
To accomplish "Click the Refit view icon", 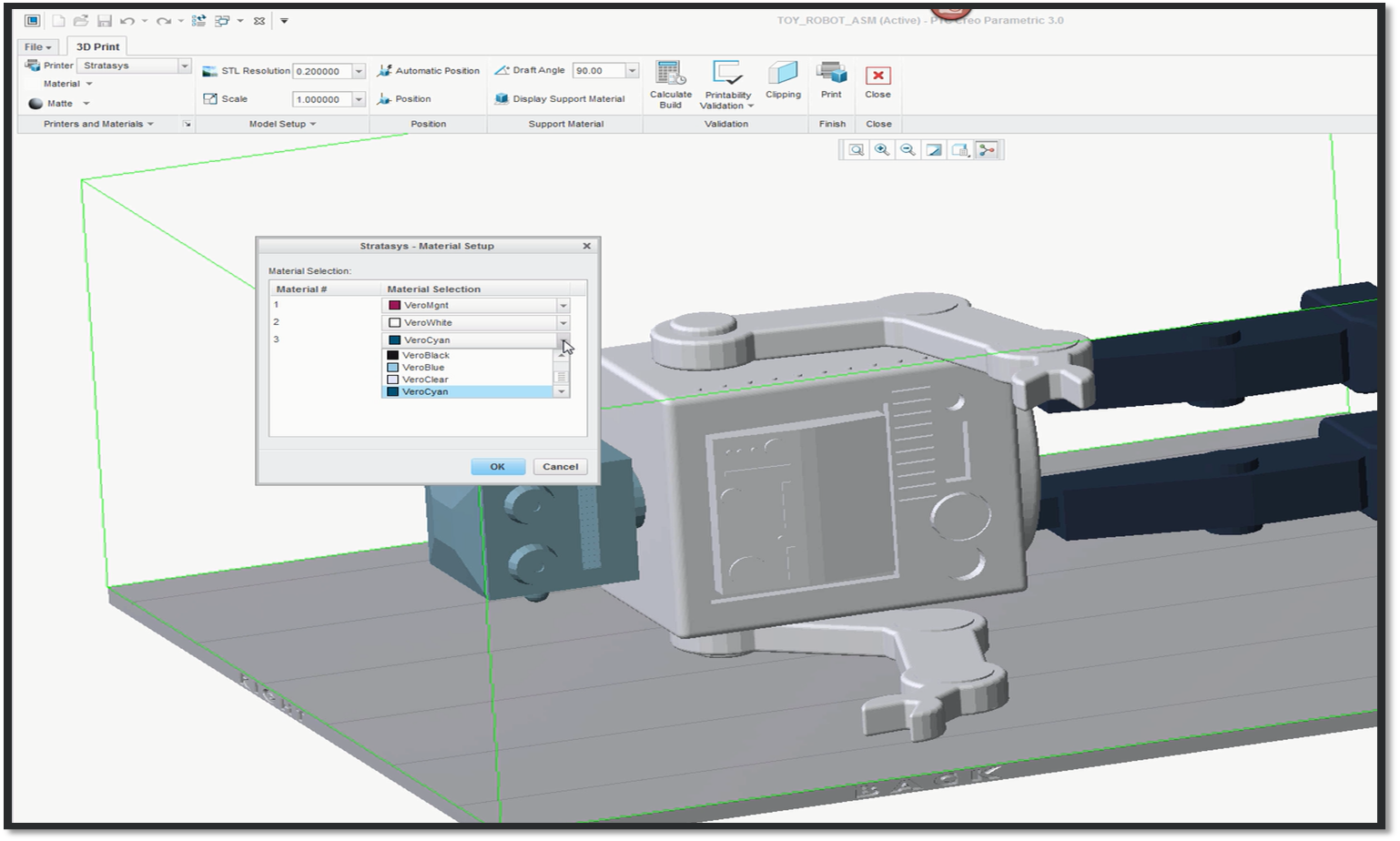I will pyautogui.click(x=856, y=150).
